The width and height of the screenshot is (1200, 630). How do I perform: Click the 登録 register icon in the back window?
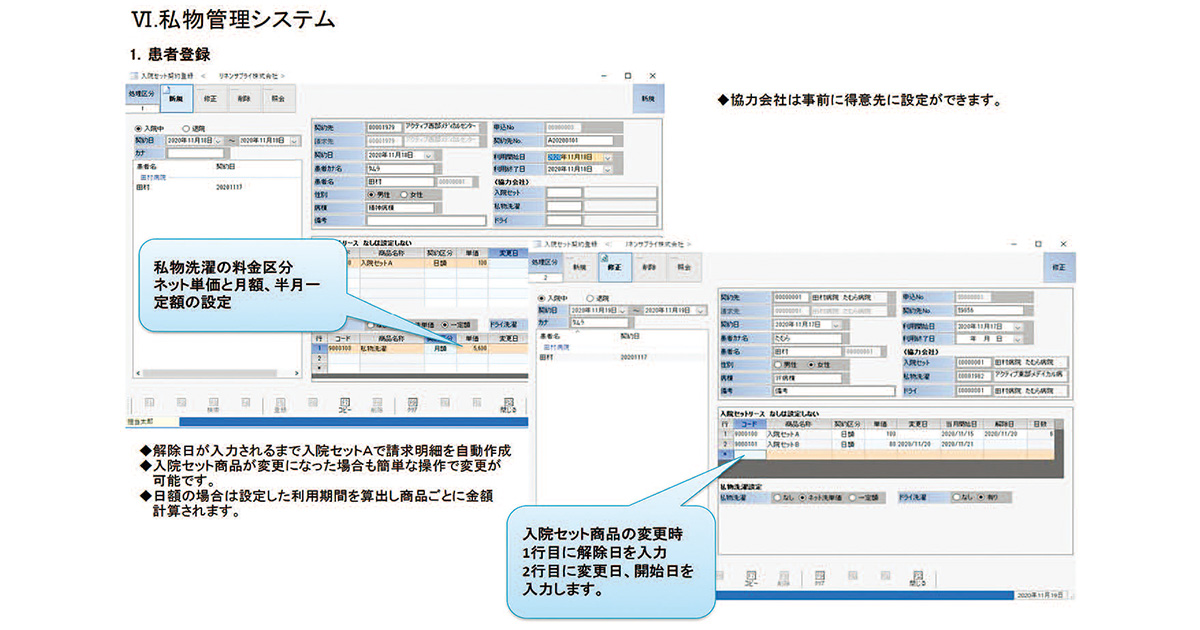click(x=282, y=406)
